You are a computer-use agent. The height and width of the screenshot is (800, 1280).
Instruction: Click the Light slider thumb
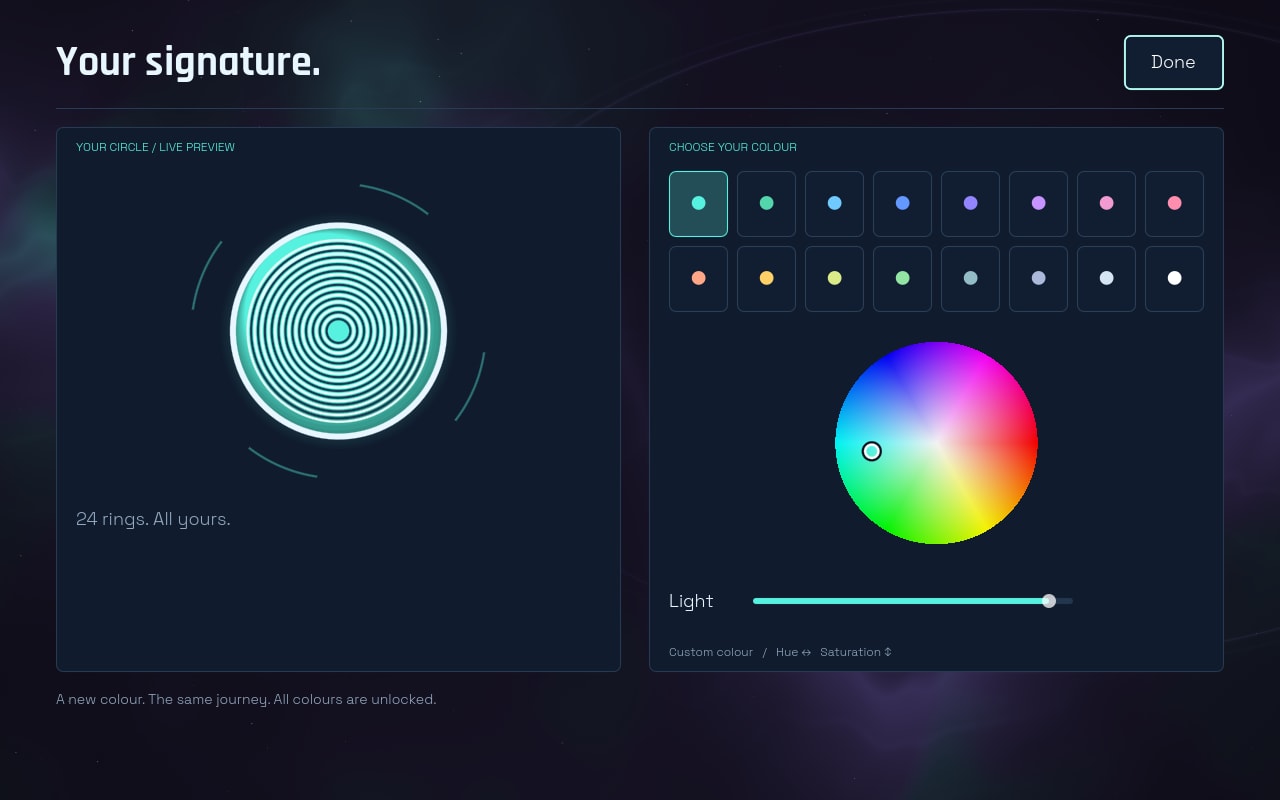(x=1049, y=601)
